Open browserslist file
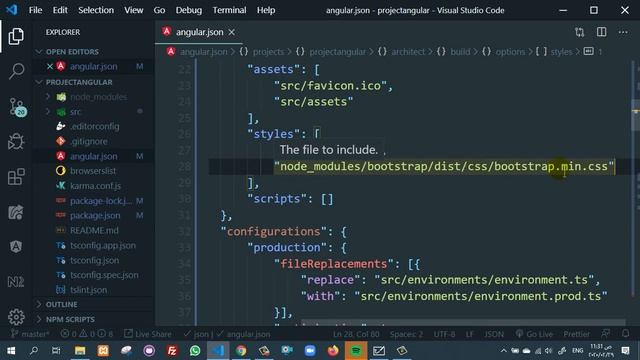640x360 pixels. point(93,171)
